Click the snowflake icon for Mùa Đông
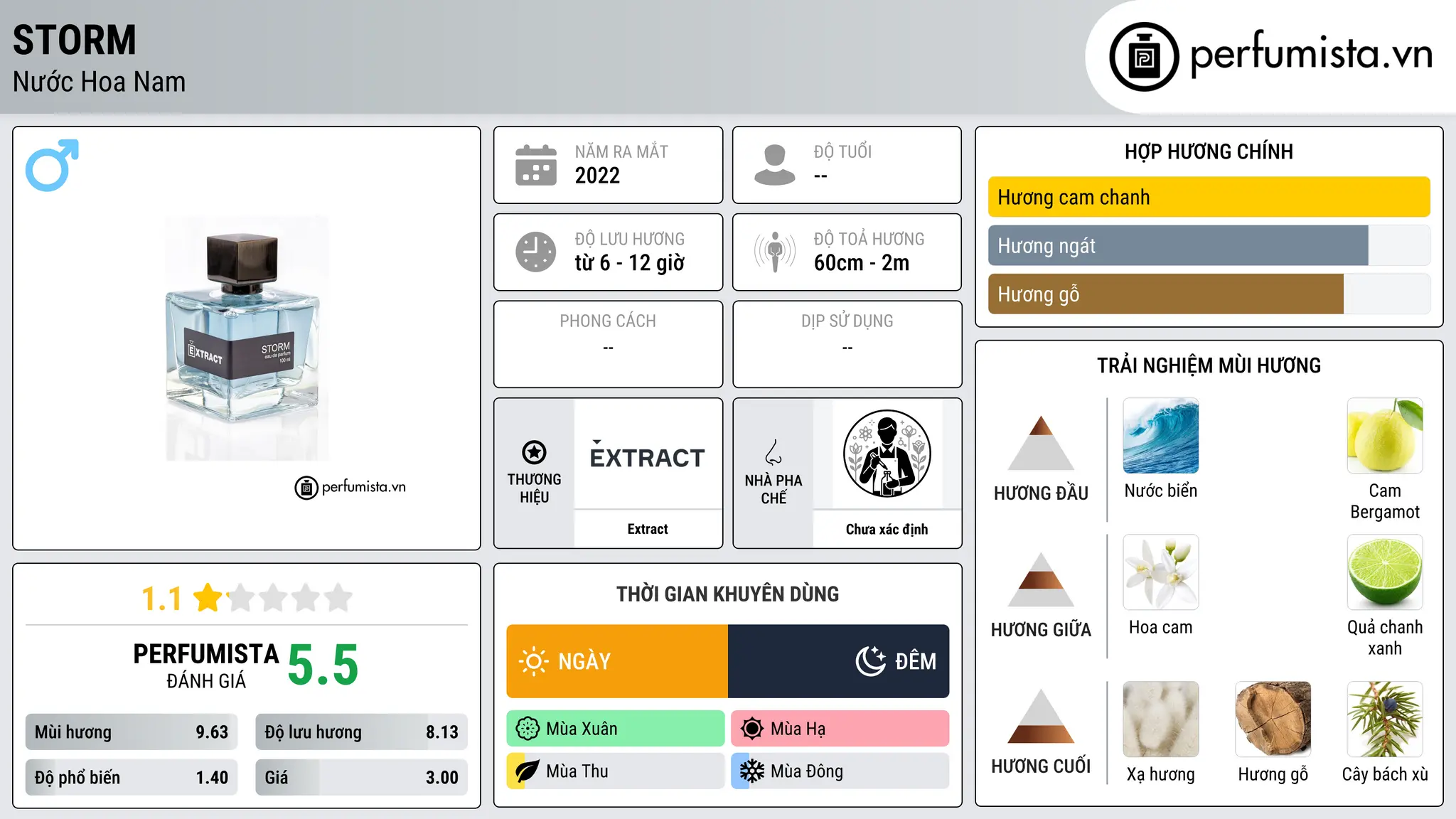 [752, 771]
